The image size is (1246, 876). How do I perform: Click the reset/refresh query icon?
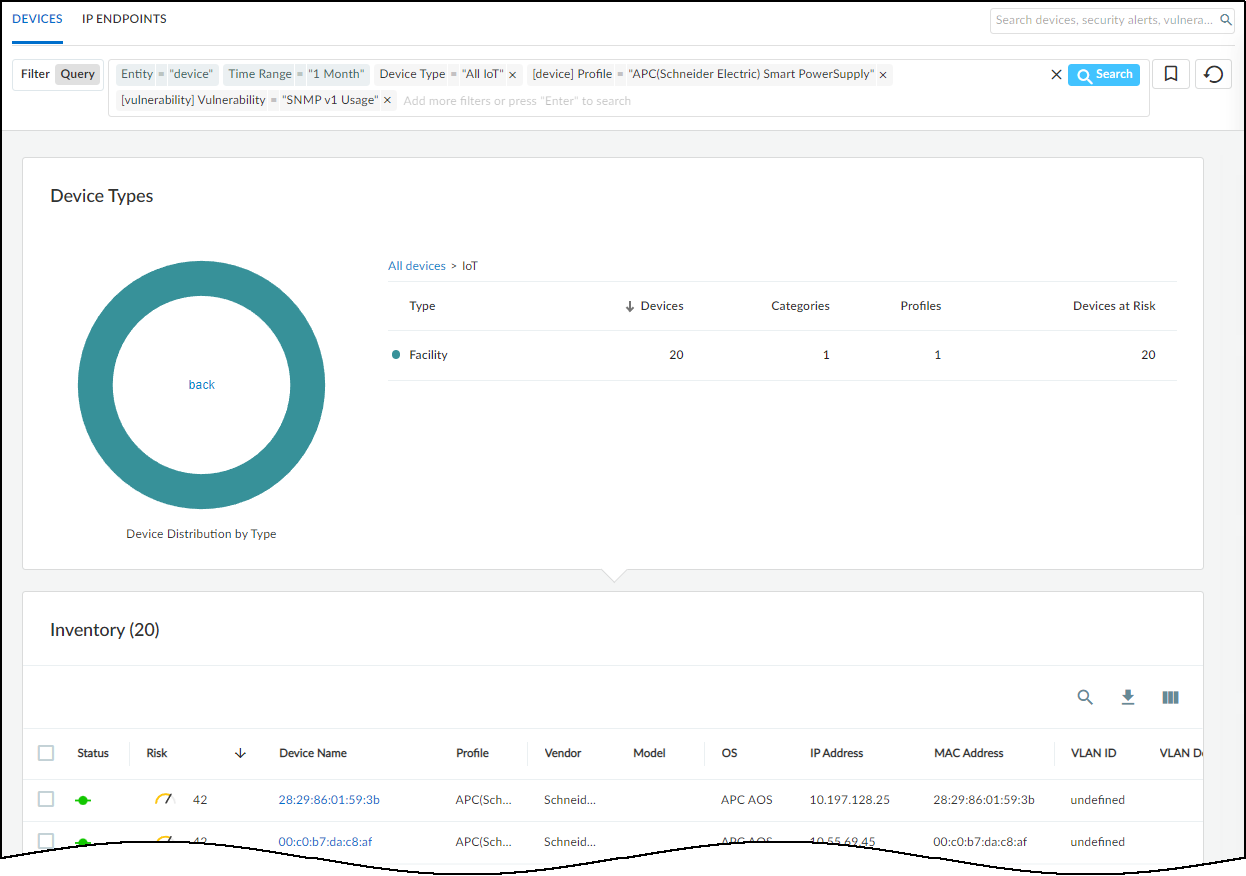[1213, 74]
